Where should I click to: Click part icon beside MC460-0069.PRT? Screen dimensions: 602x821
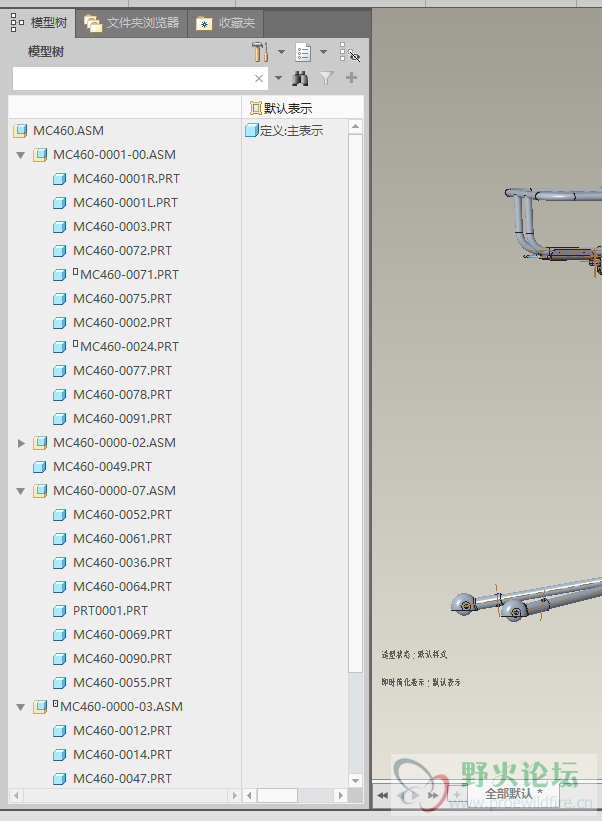60,635
